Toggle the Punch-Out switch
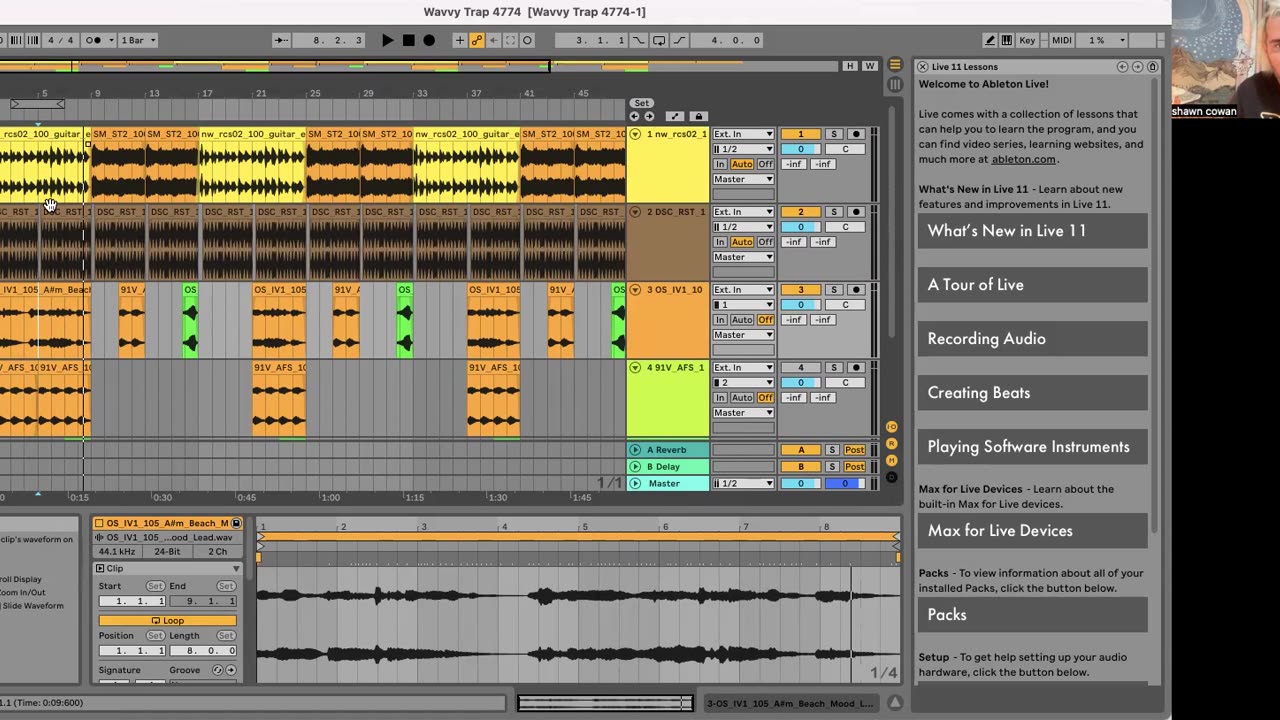The height and width of the screenshot is (720, 1280). point(680,40)
